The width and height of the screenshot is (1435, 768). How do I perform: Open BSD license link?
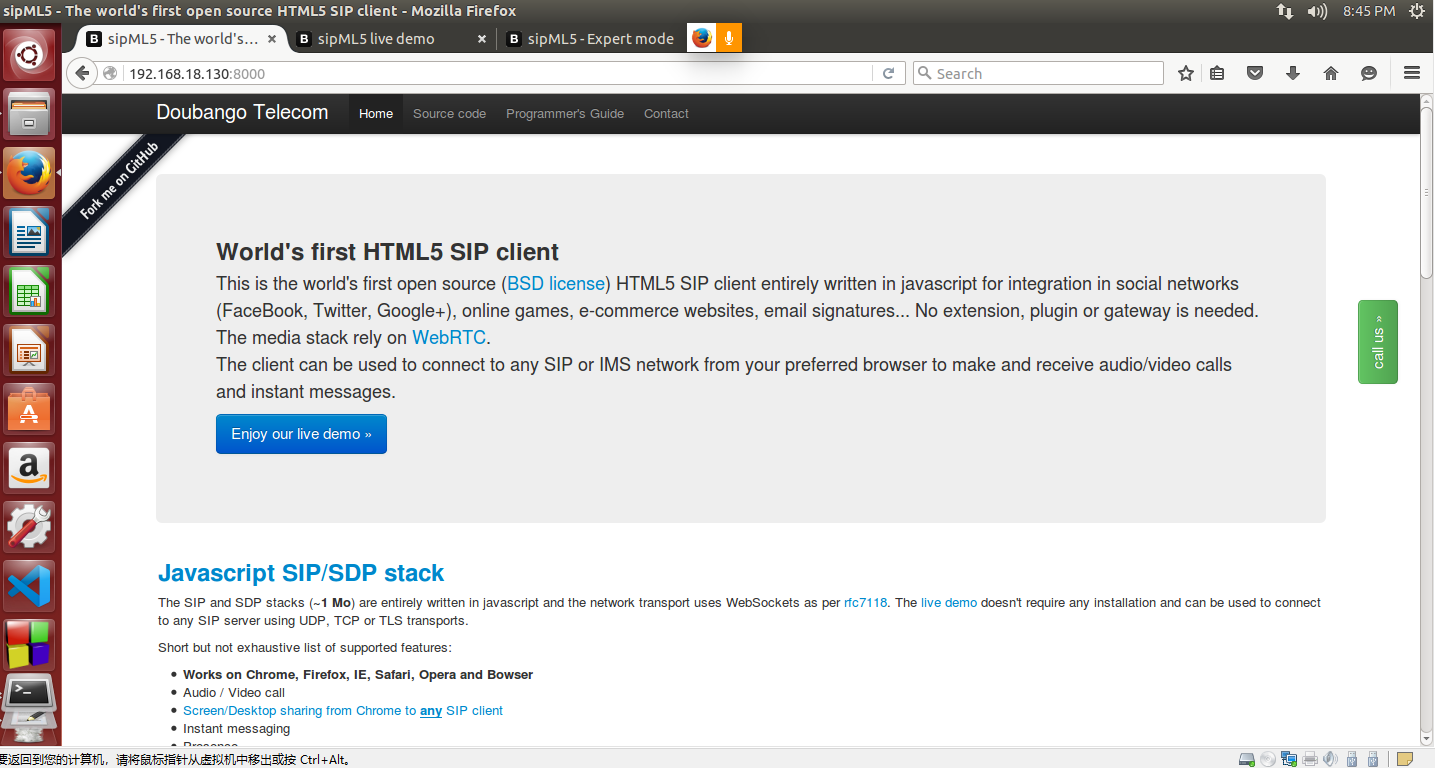click(x=556, y=284)
